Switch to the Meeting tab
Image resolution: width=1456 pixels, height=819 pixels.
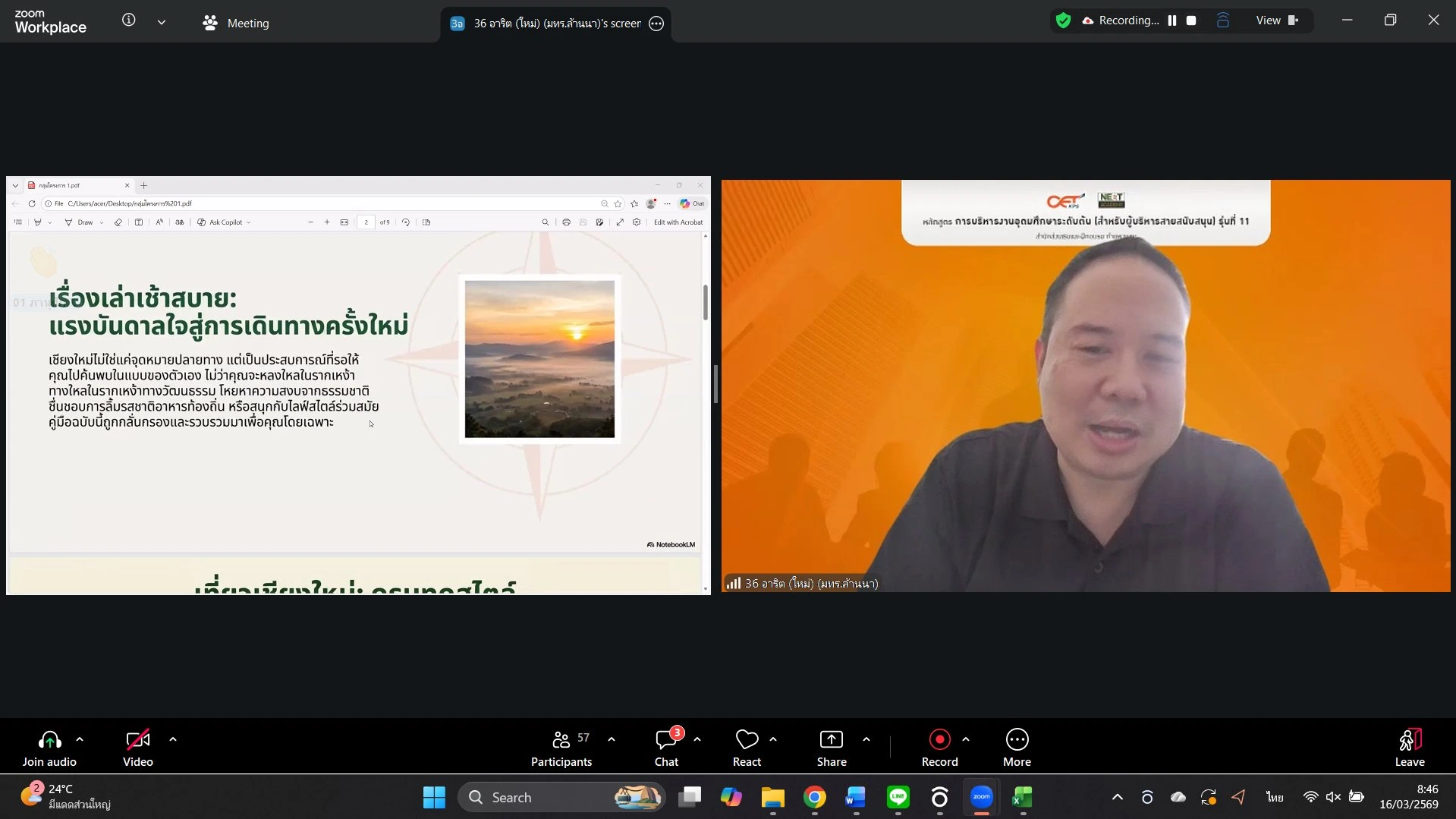(236, 23)
